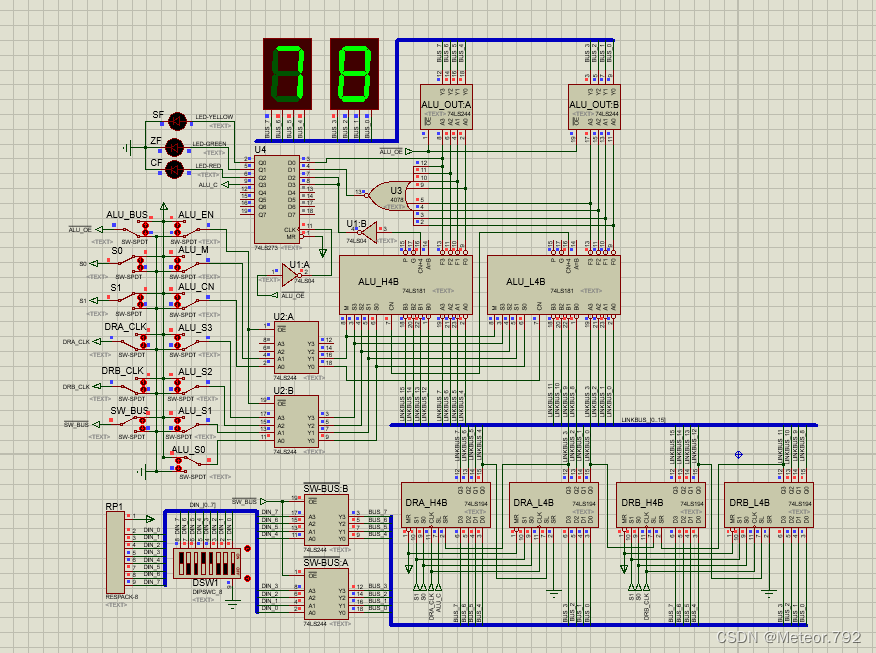Select ALU_OE terminal below the U1:A inverter

coord(274,295)
